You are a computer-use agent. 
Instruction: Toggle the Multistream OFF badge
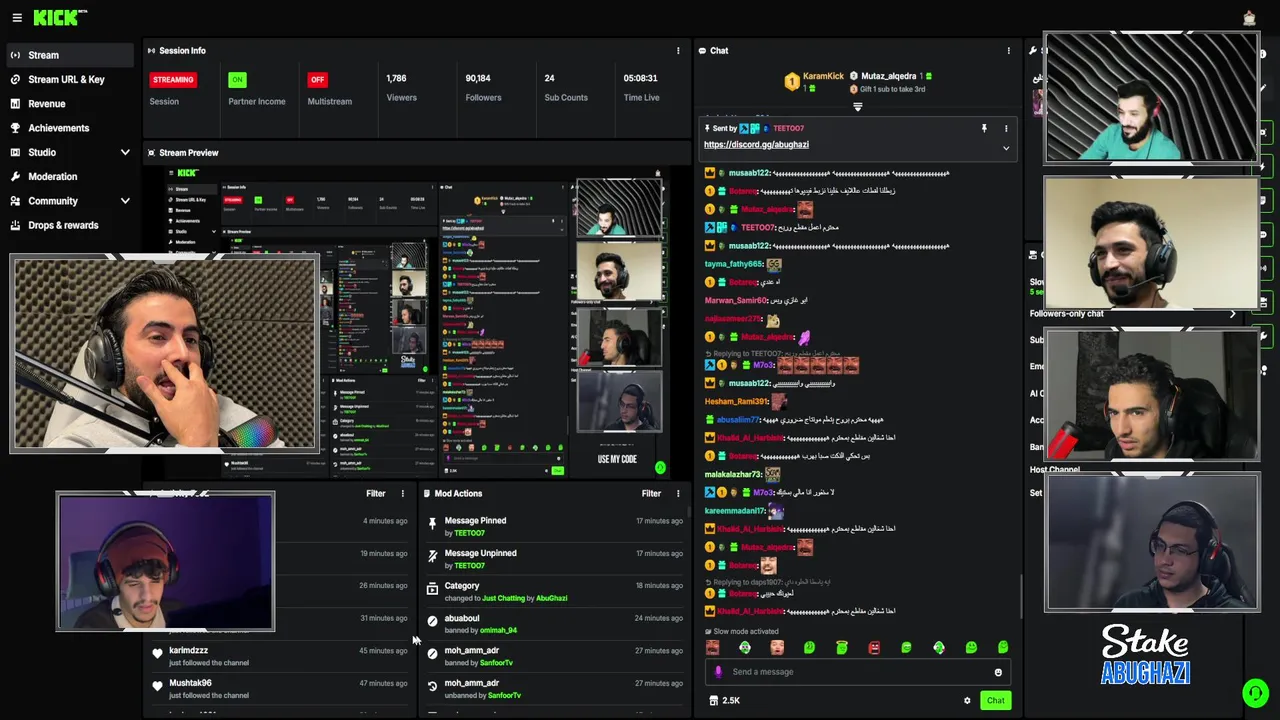[x=317, y=79]
